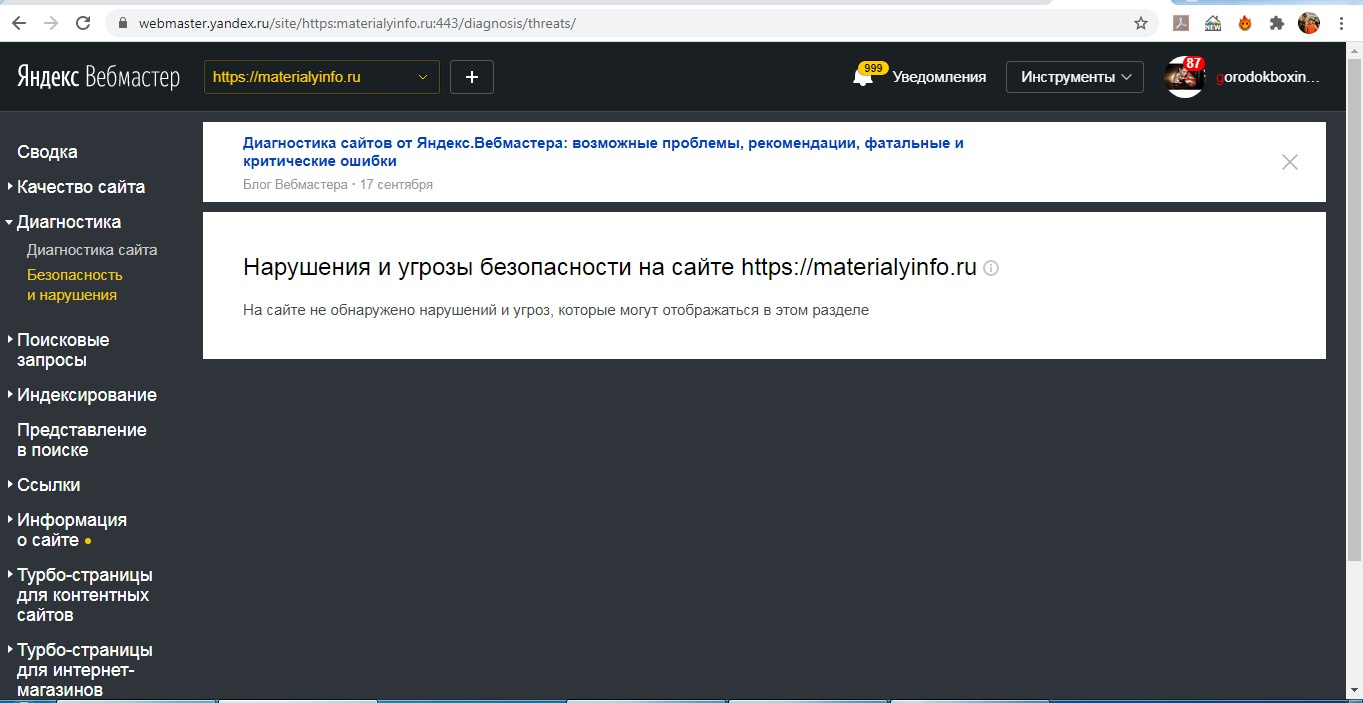1363x703 pixels.
Task: Click the notifications bell icon
Action: click(862, 77)
